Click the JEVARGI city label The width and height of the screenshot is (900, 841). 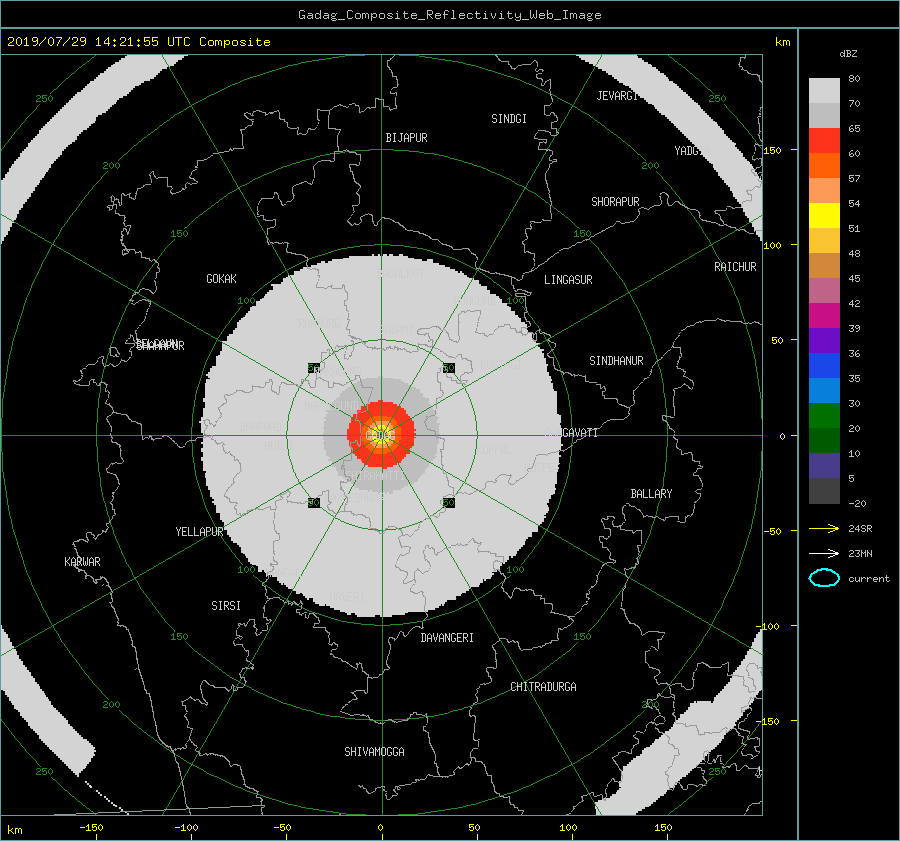tap(617, 96)
